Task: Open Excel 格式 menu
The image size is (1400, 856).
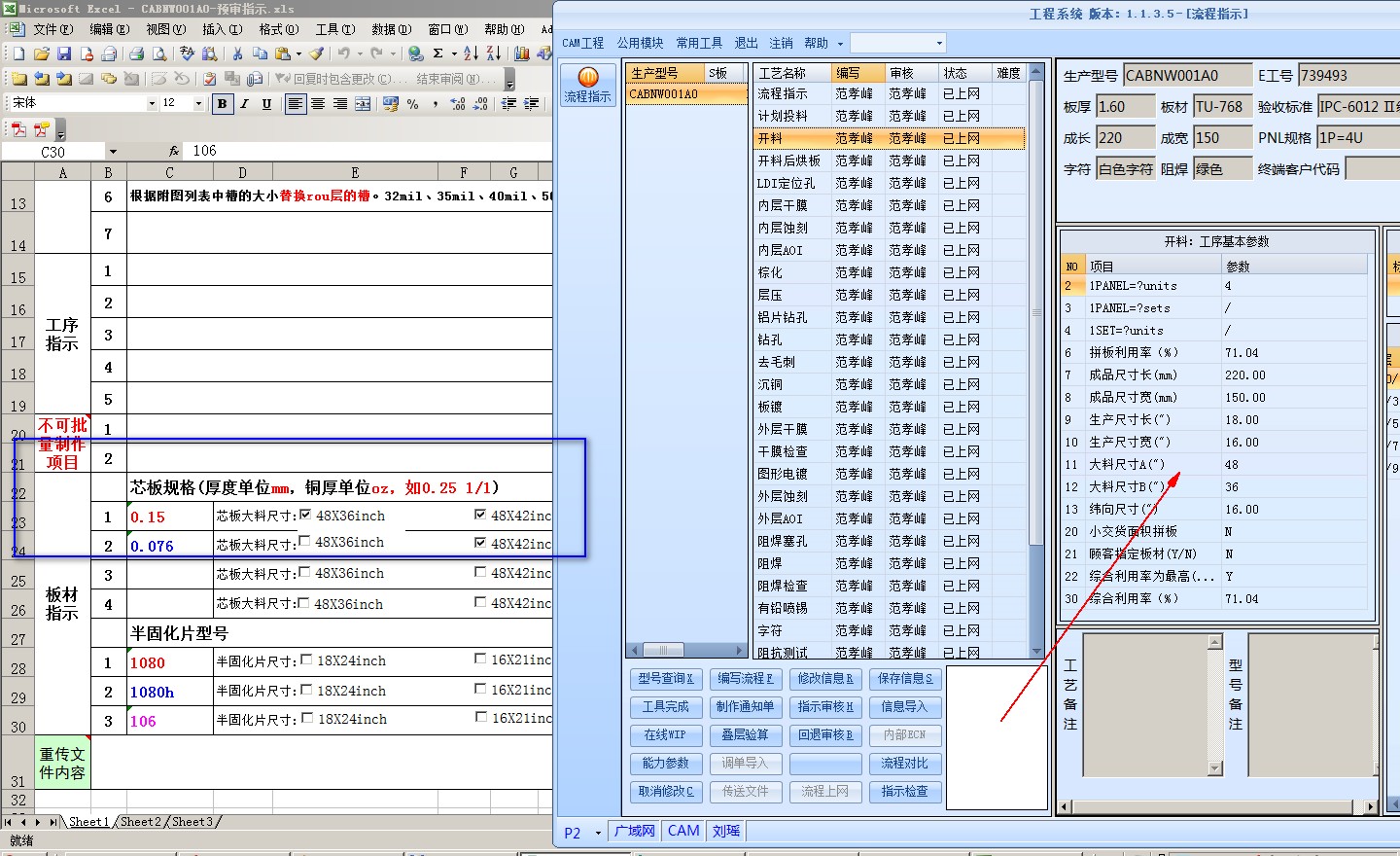Action: 278,29
